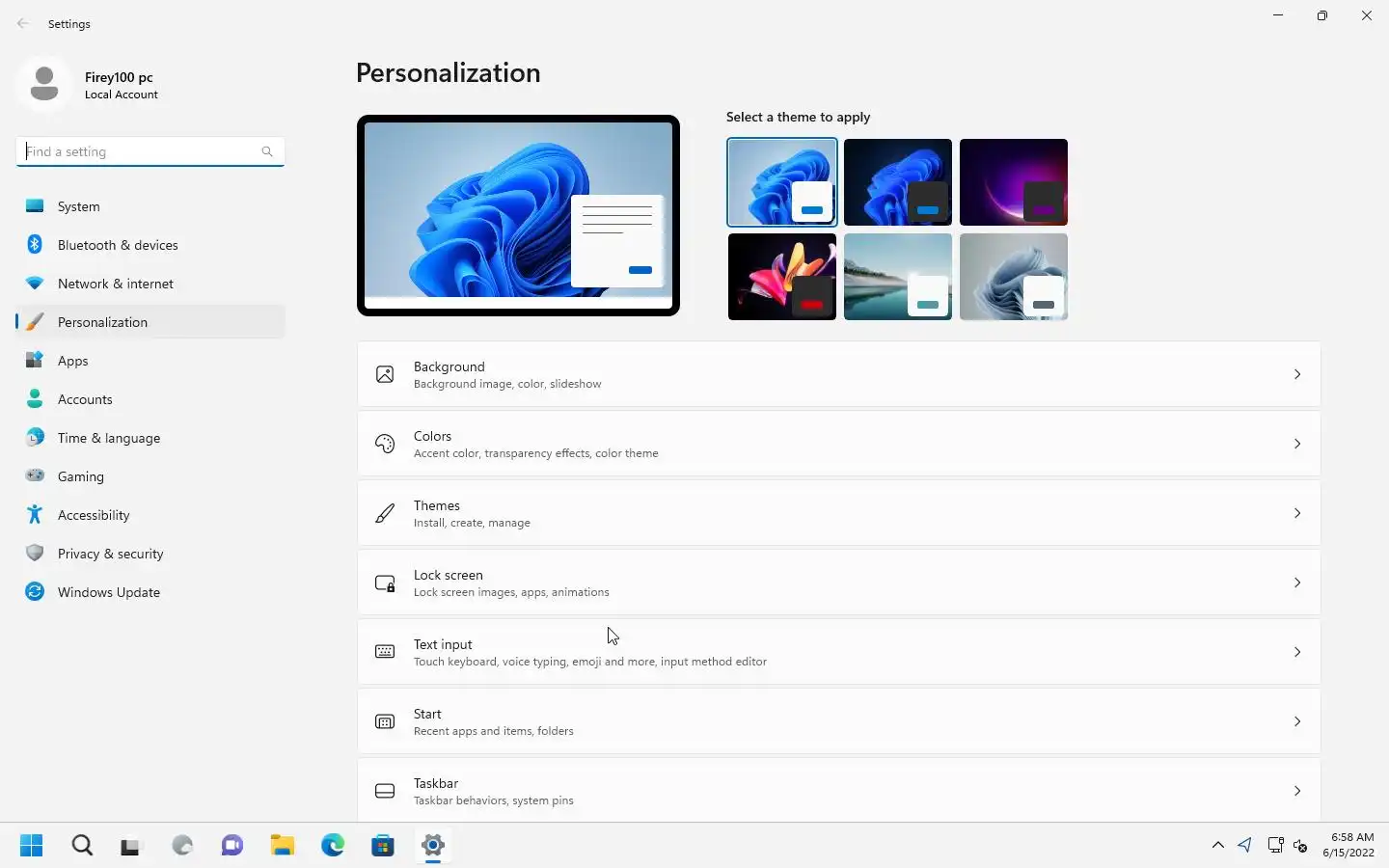Select Gaming in the sidebar
The width and height of the screenshot is (1389, 868).
pyautogui.click(x=150, y=476)
